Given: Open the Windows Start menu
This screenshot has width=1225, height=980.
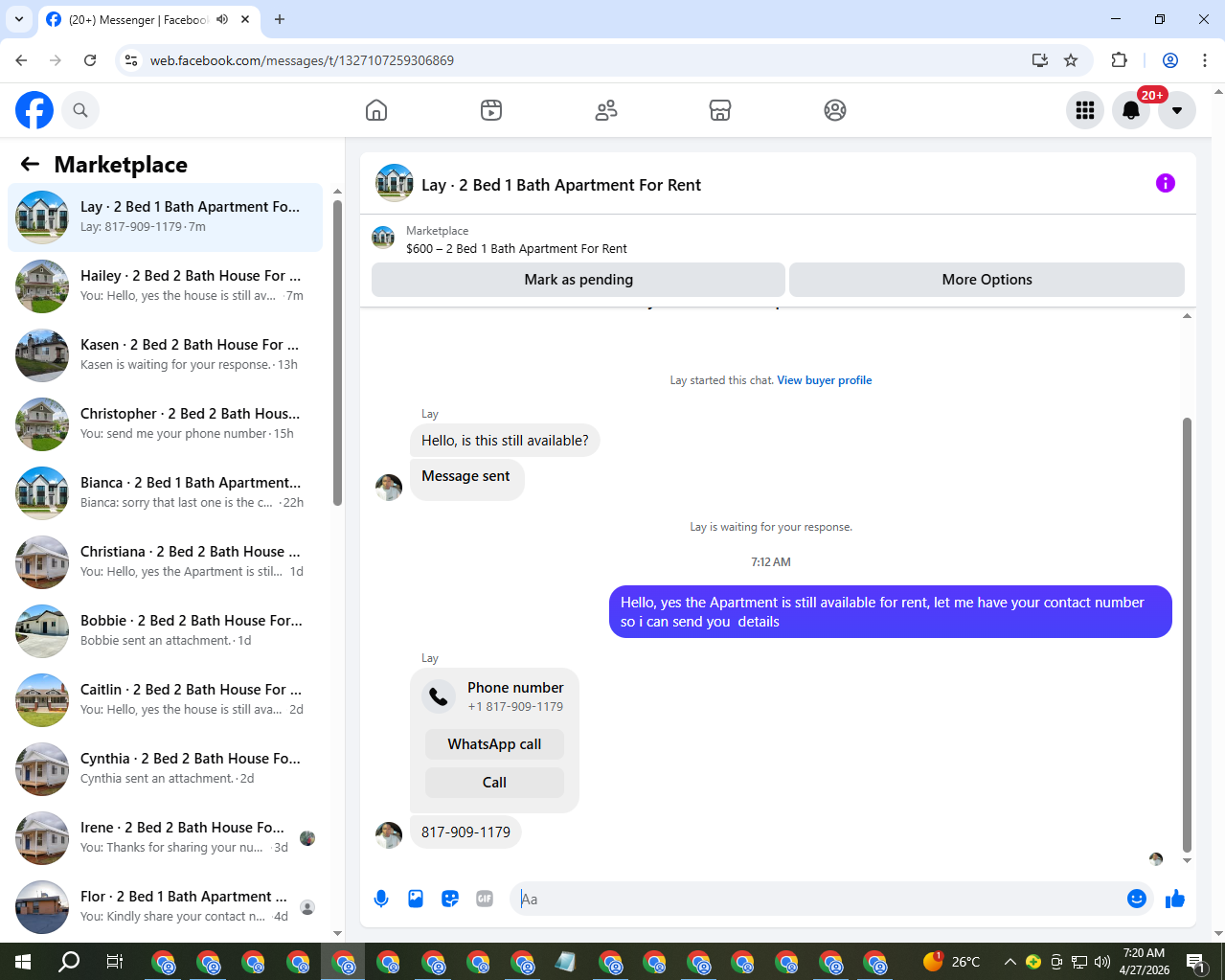Looking at the screenshot, I should point(23,961).
